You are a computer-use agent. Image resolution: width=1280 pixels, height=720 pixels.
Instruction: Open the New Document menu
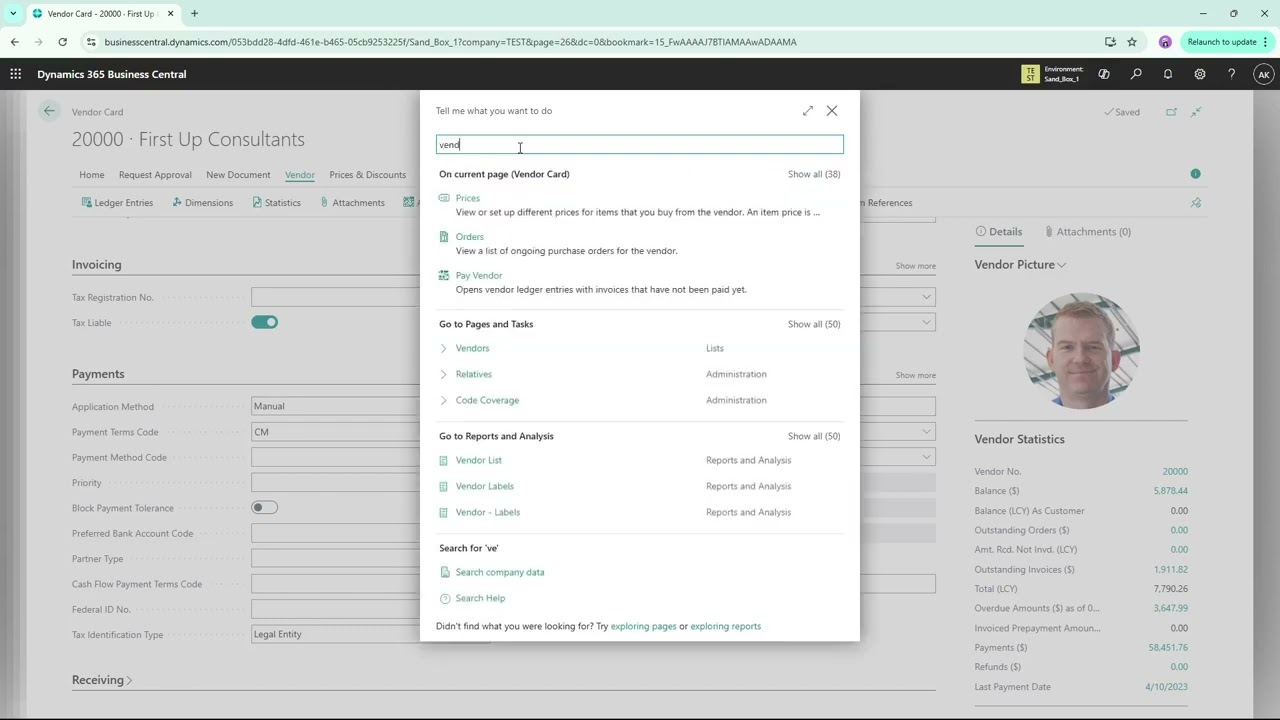coord(238,175)
